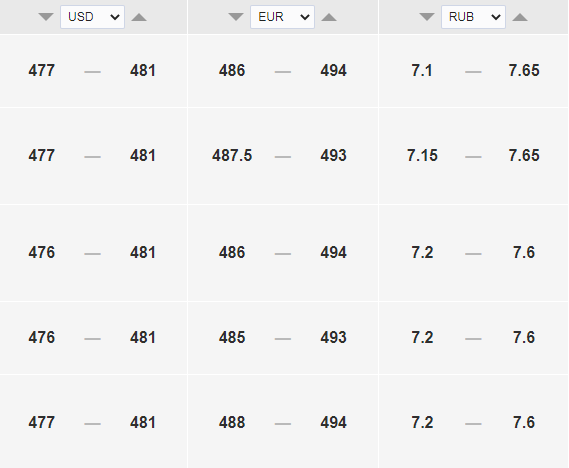Sort EUR buy rate descending arrow
Screen dimensions: 569x468
[236, 17]
